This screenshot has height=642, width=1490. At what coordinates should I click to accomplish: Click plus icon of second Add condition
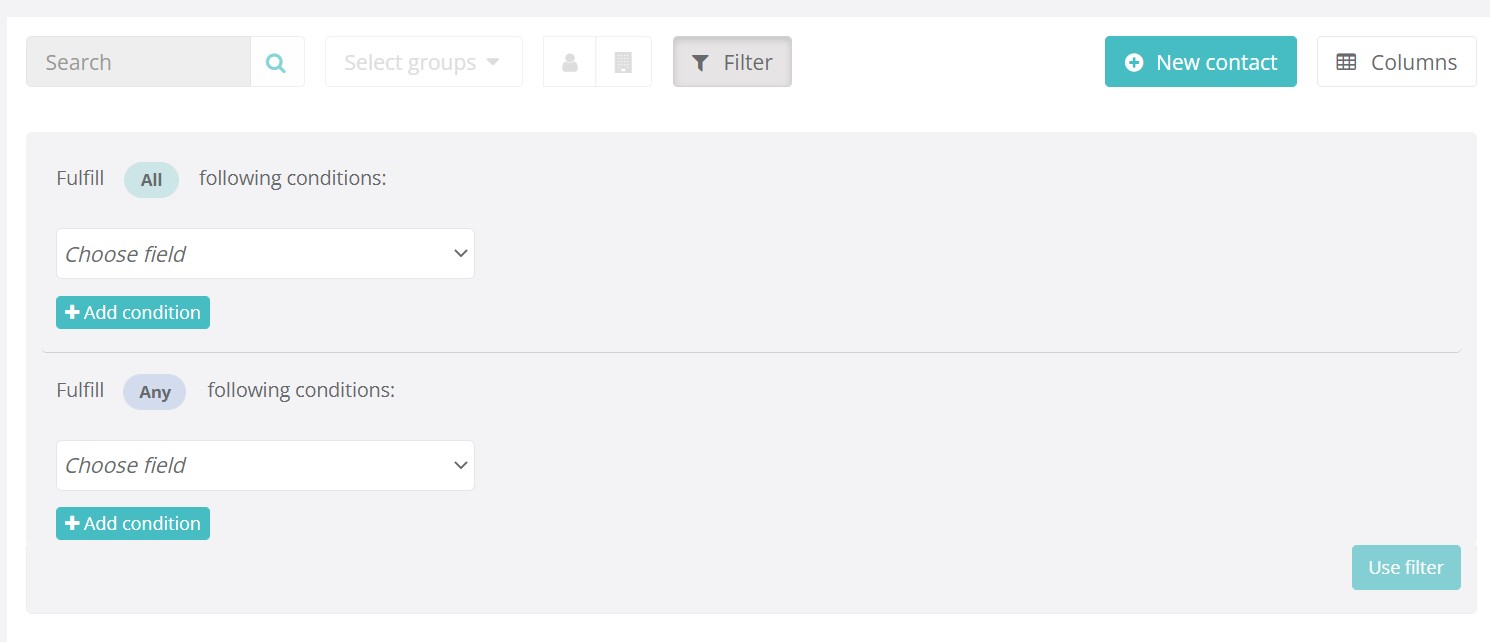click(x=72, y=524)
